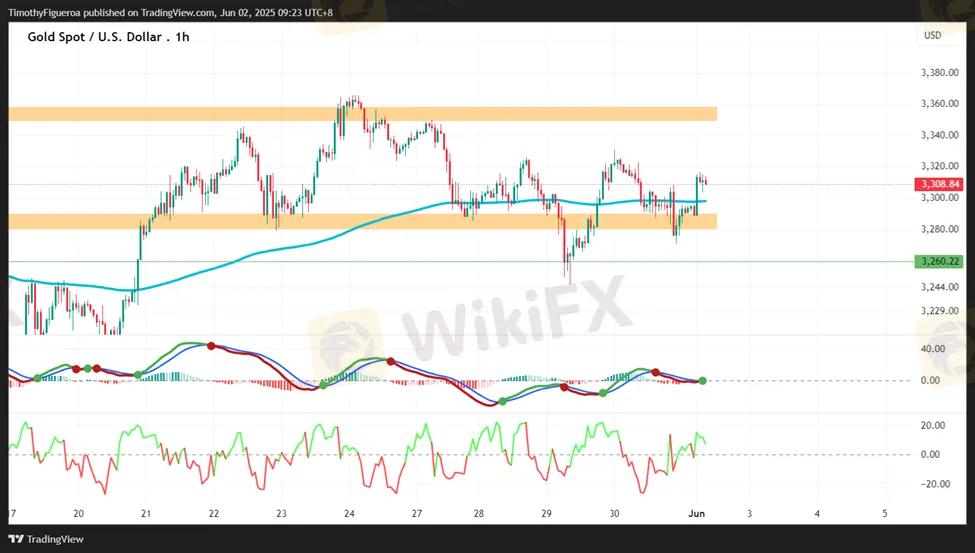975x553 pixels.
Task: Click the 40.00 label on MACD scale
Action: coord(930,349)
